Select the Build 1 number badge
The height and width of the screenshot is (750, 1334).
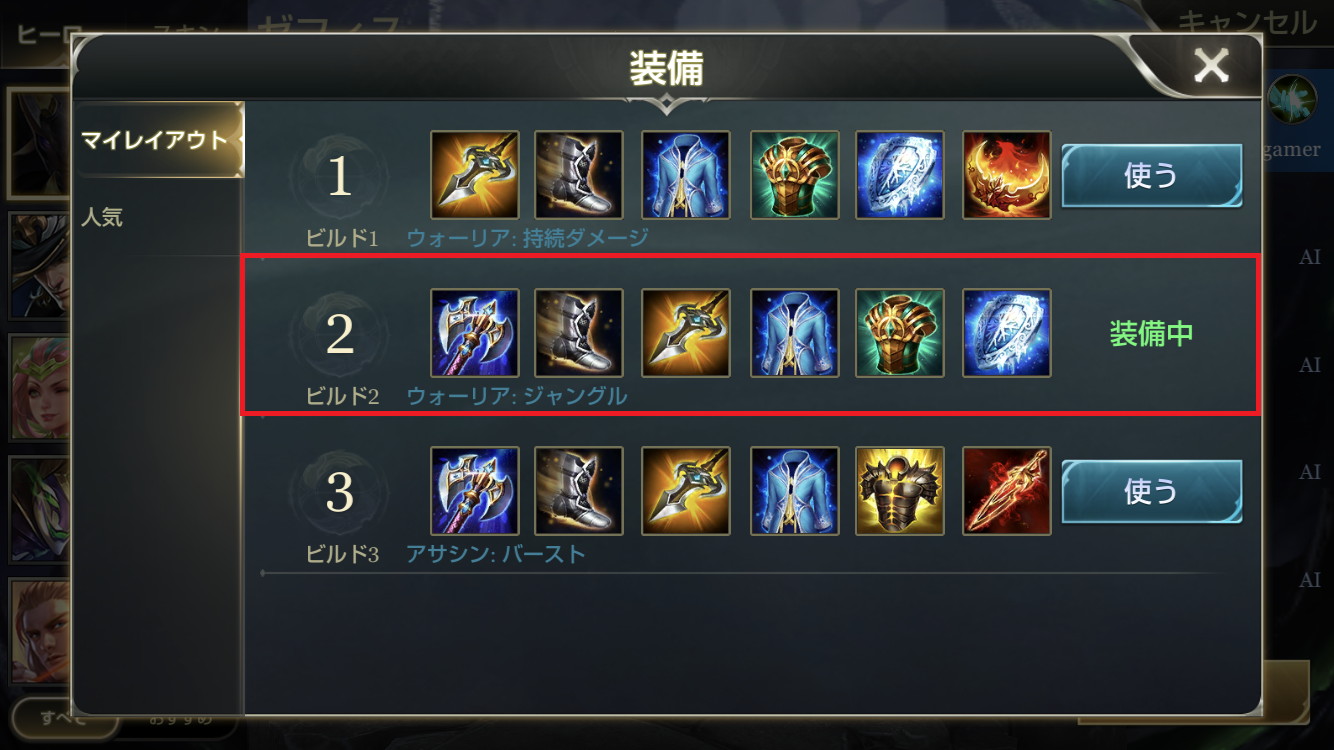tap(340, 176)
